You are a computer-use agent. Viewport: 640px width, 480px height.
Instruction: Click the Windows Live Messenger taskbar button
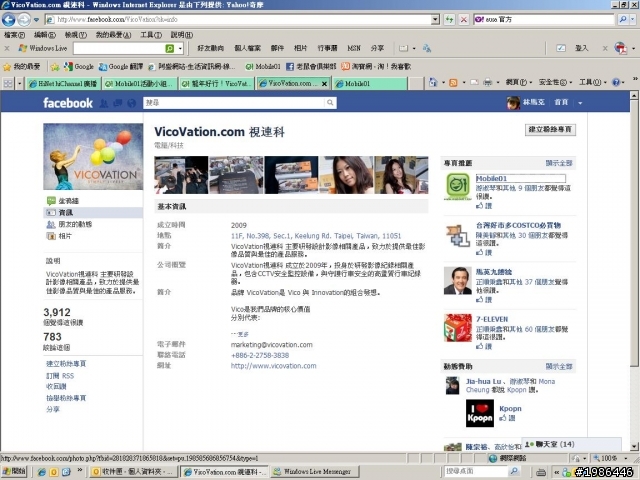pos(315,472)
